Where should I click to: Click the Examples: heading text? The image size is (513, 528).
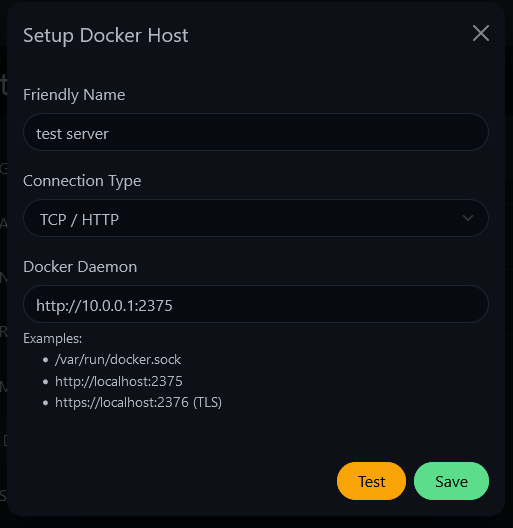[x=53, y=338]
